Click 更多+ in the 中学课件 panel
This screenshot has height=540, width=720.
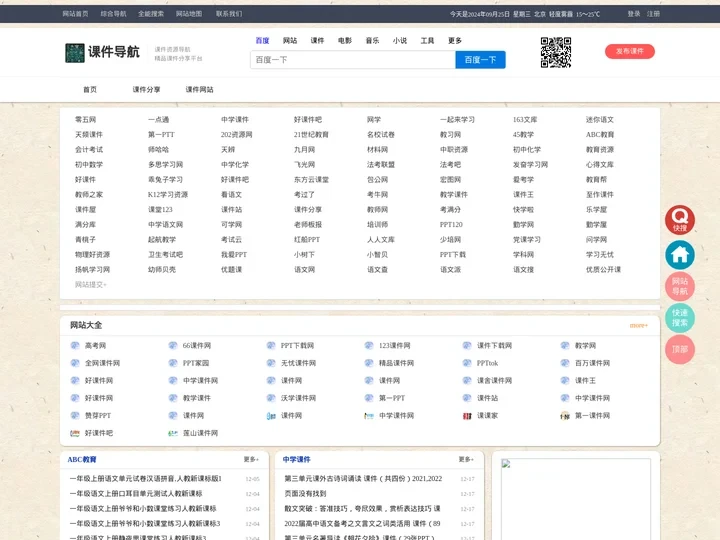tap(466, 459)
